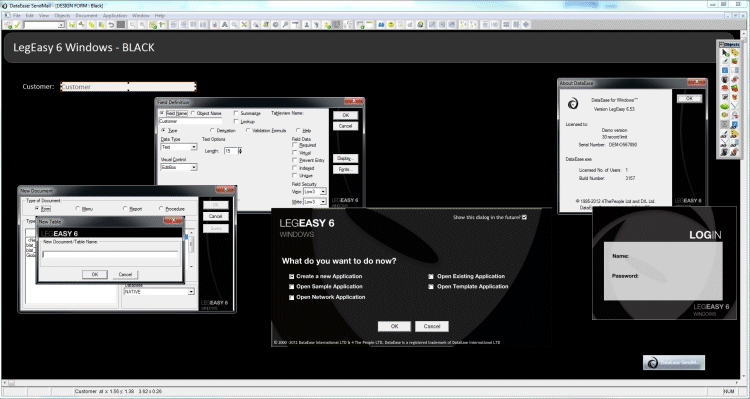Viewport: 750px width, 399px height.
Task: Click the Customer field on the form
Action: click(x=128, y=87)
